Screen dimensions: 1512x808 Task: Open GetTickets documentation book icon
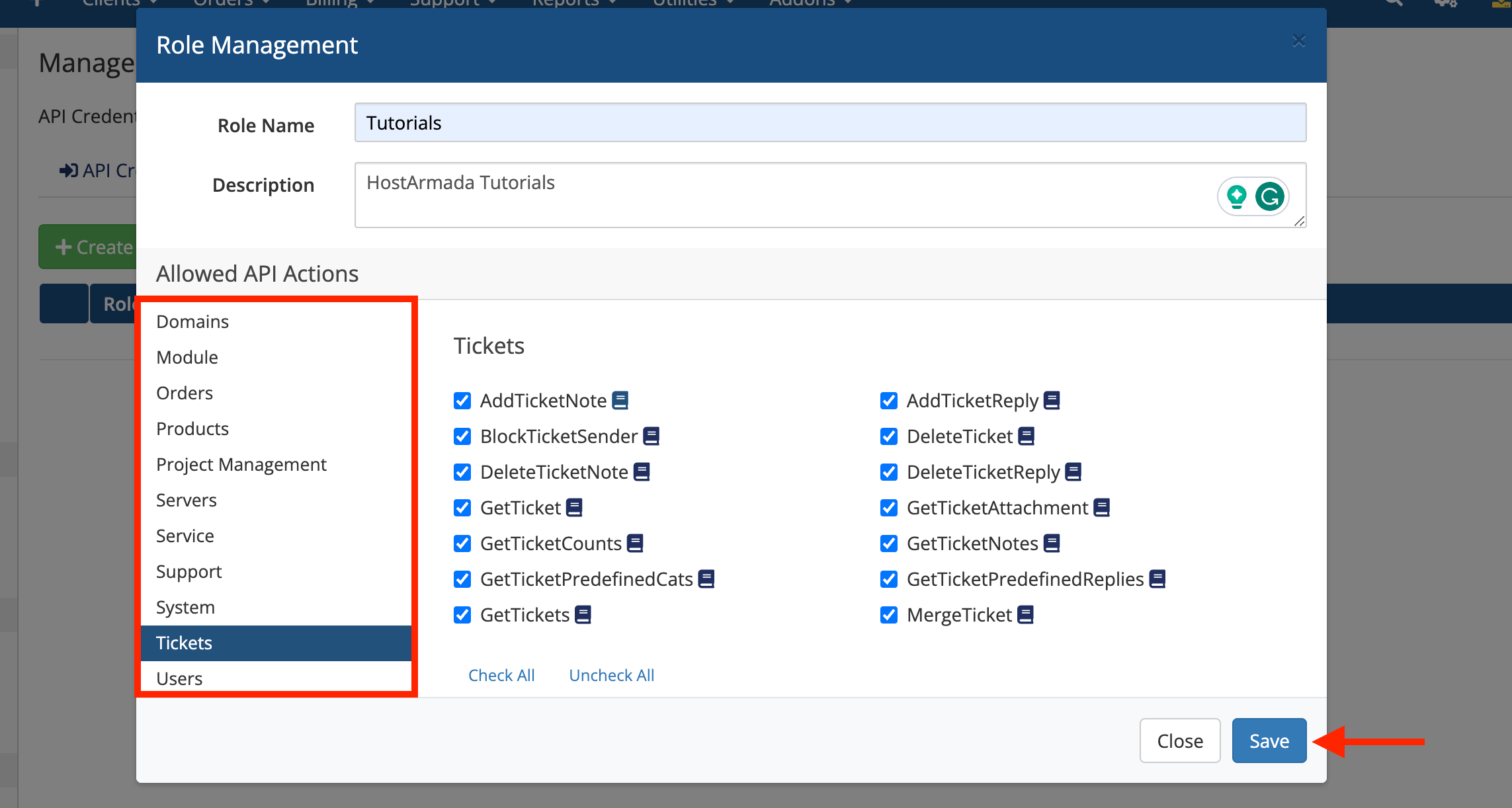tap(583, 615)
